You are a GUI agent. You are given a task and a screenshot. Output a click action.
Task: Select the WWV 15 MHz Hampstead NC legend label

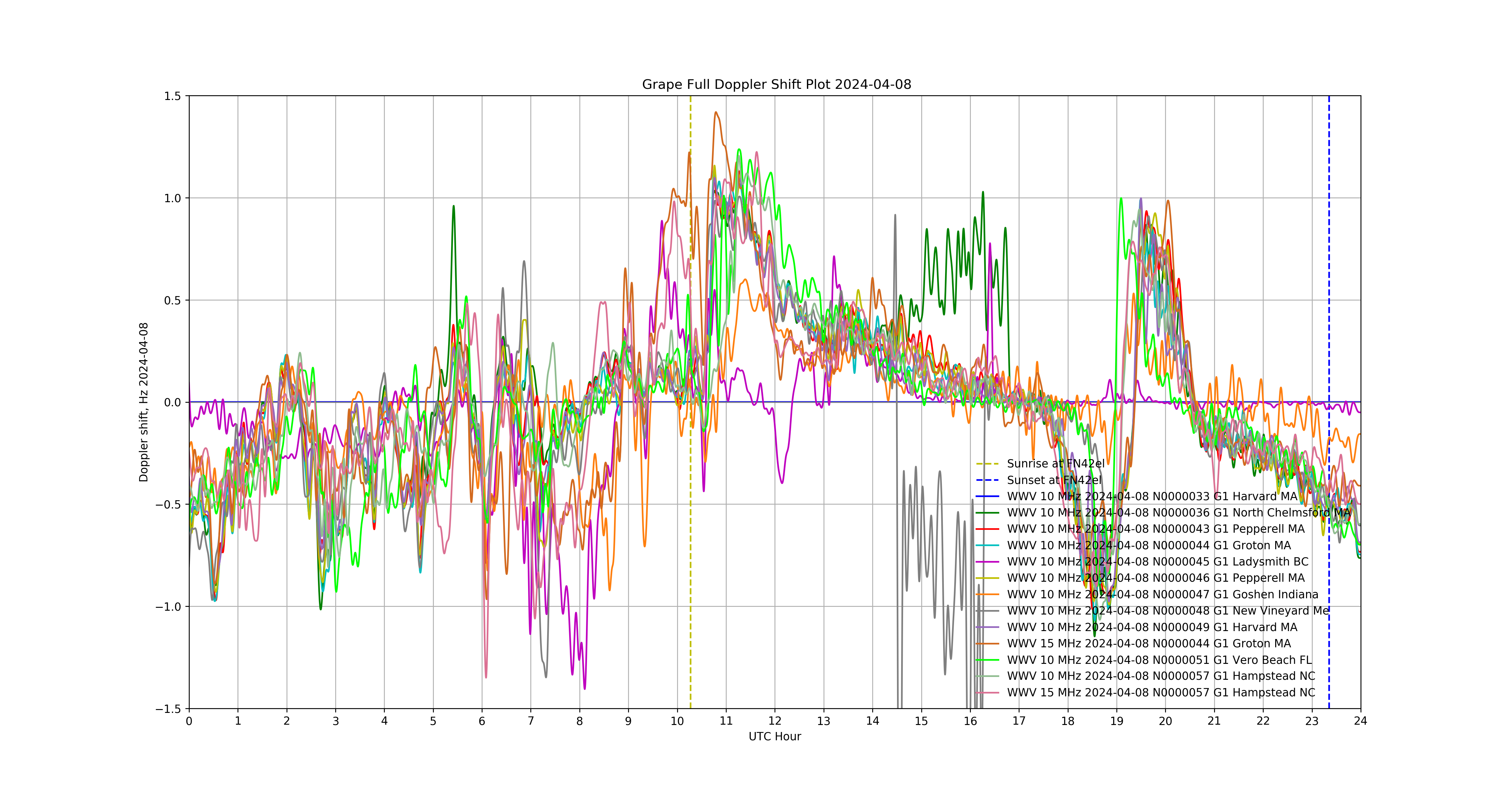click(1161, 693)
